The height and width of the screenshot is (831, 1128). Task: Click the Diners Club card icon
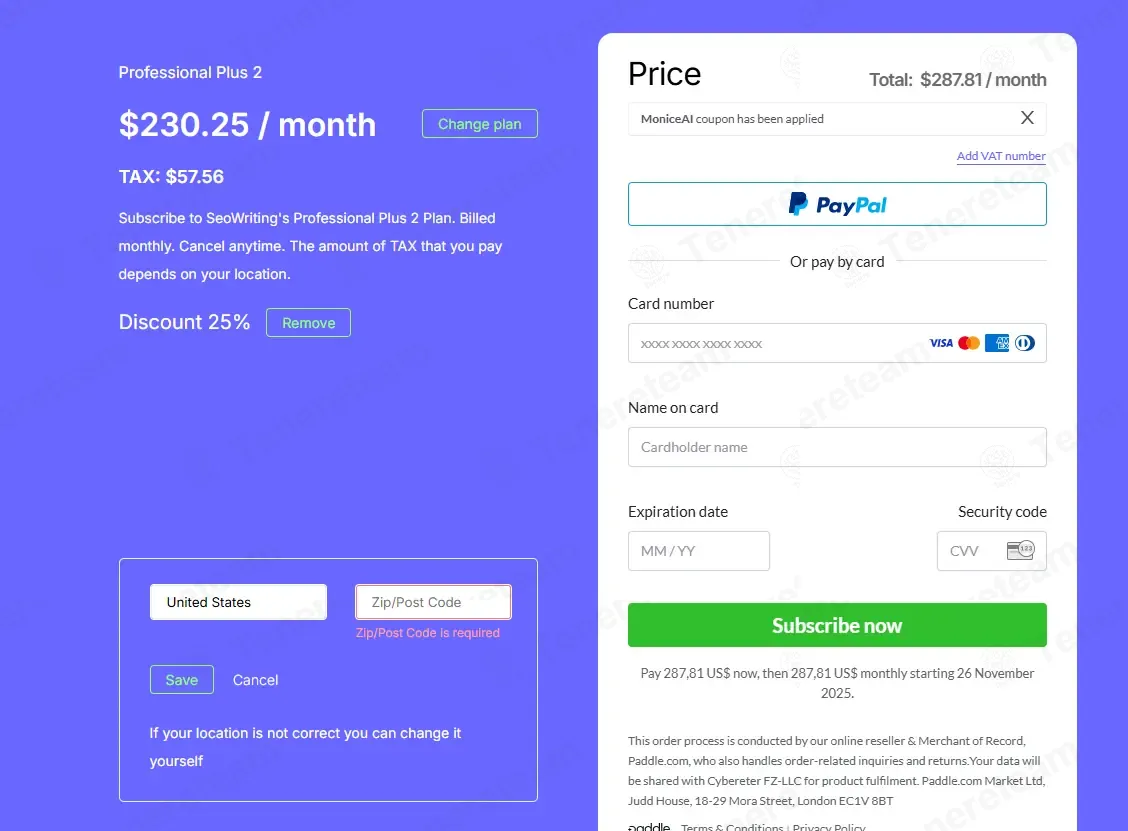[x=1024, y=343]
